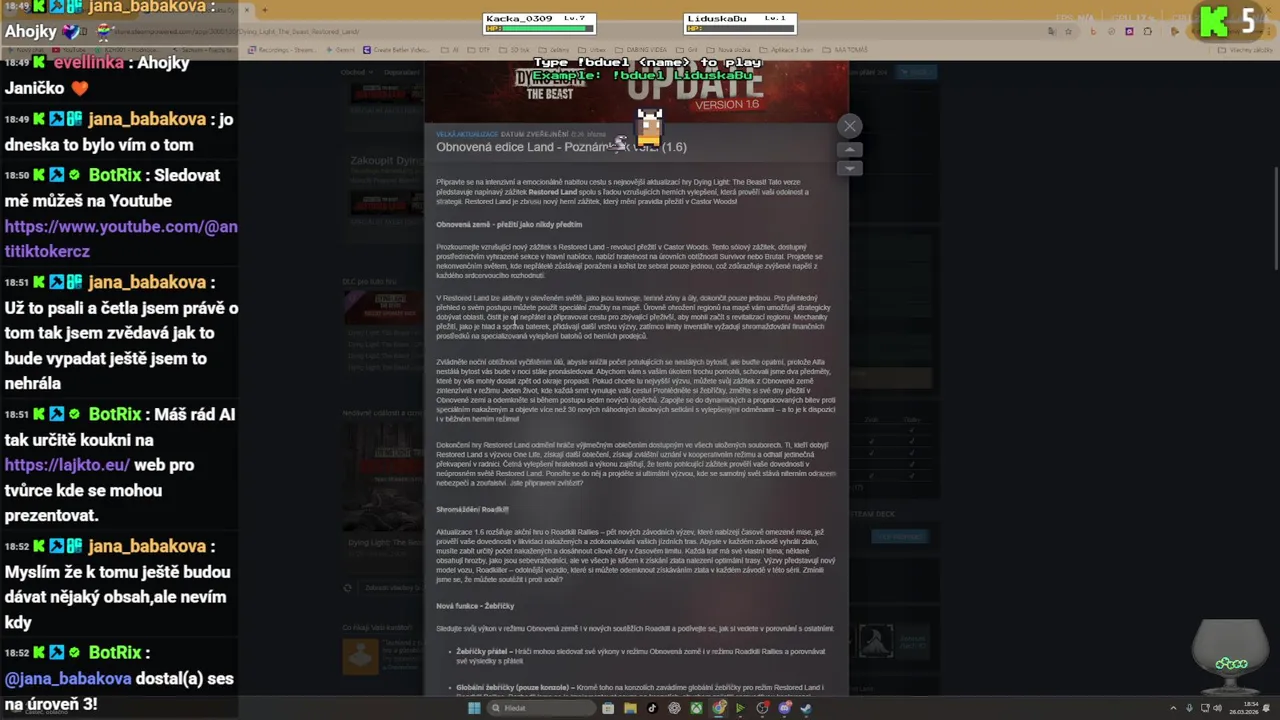Click the Dying Light Update 1.6 banner

[636, 92]
